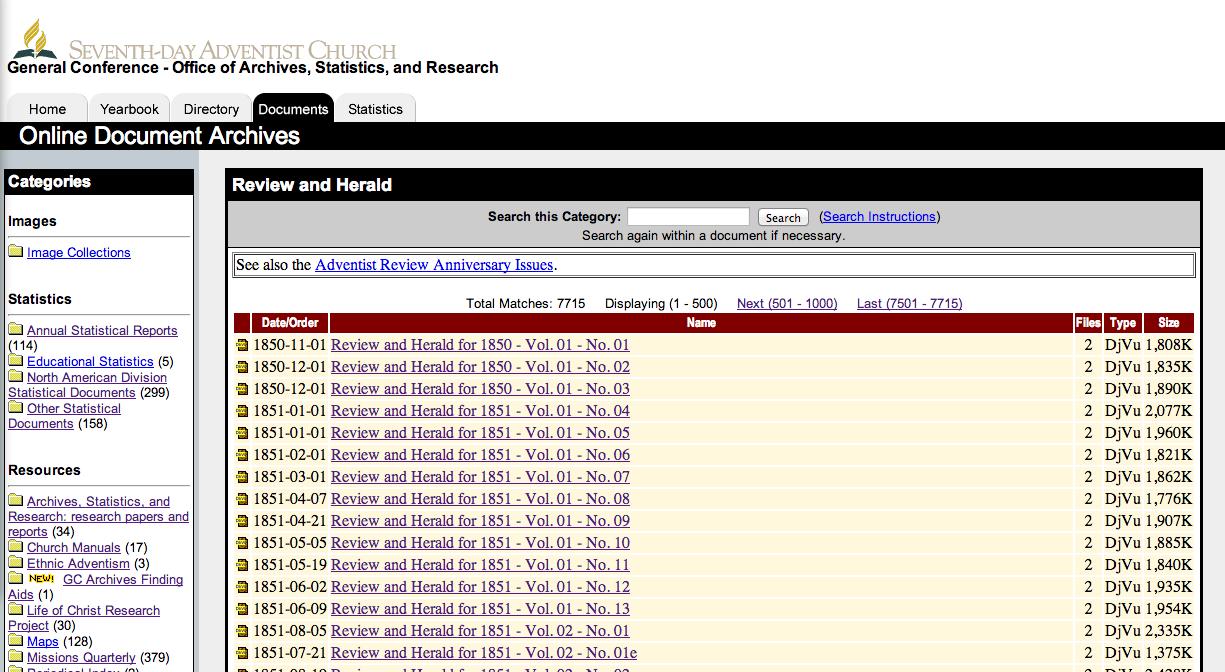Click the Search this Category input field
Image resolution: width=1225 pixels, height=672 pixels.
[688, 216]
